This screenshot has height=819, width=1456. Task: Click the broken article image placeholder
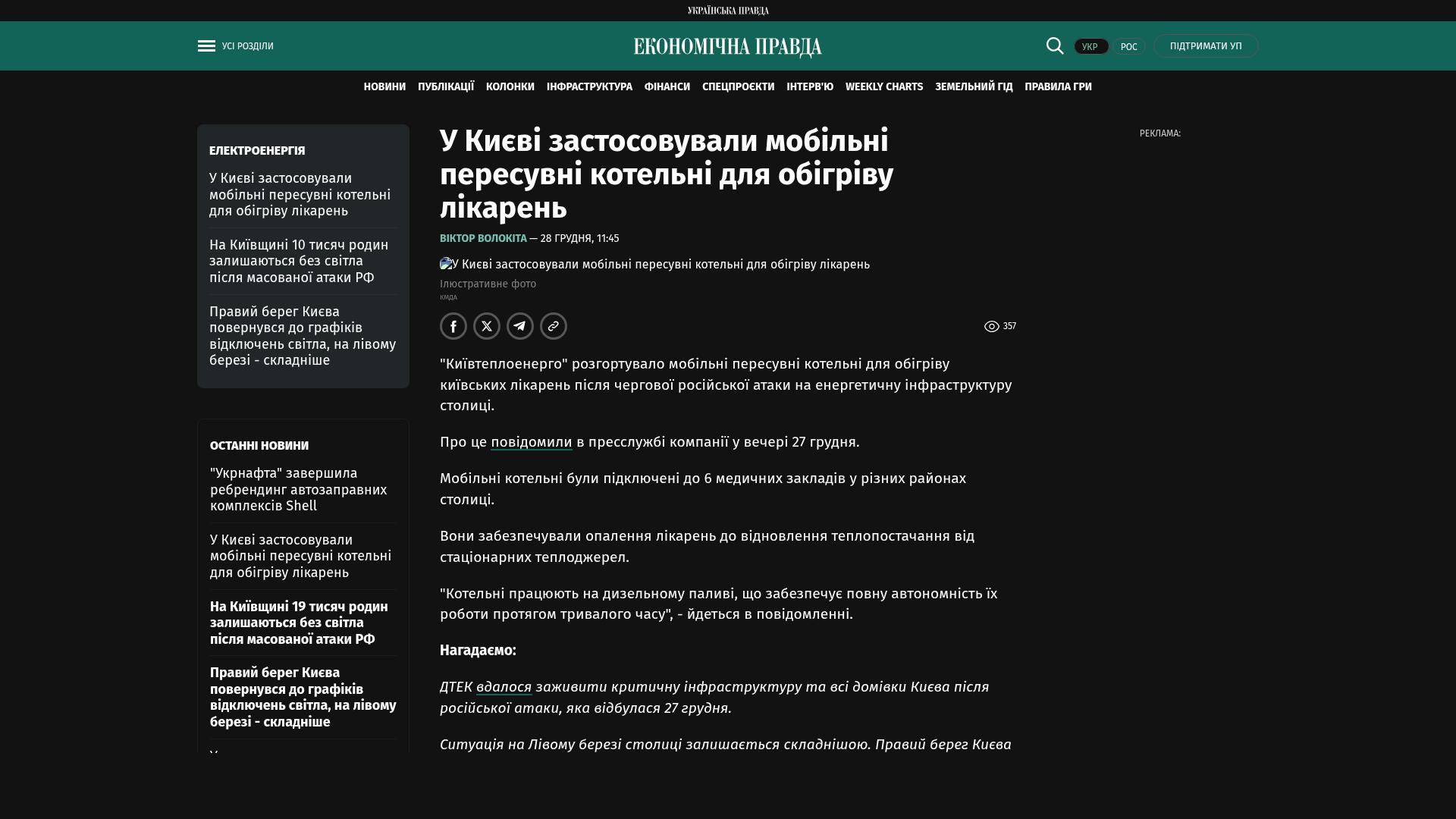(447, 264)
